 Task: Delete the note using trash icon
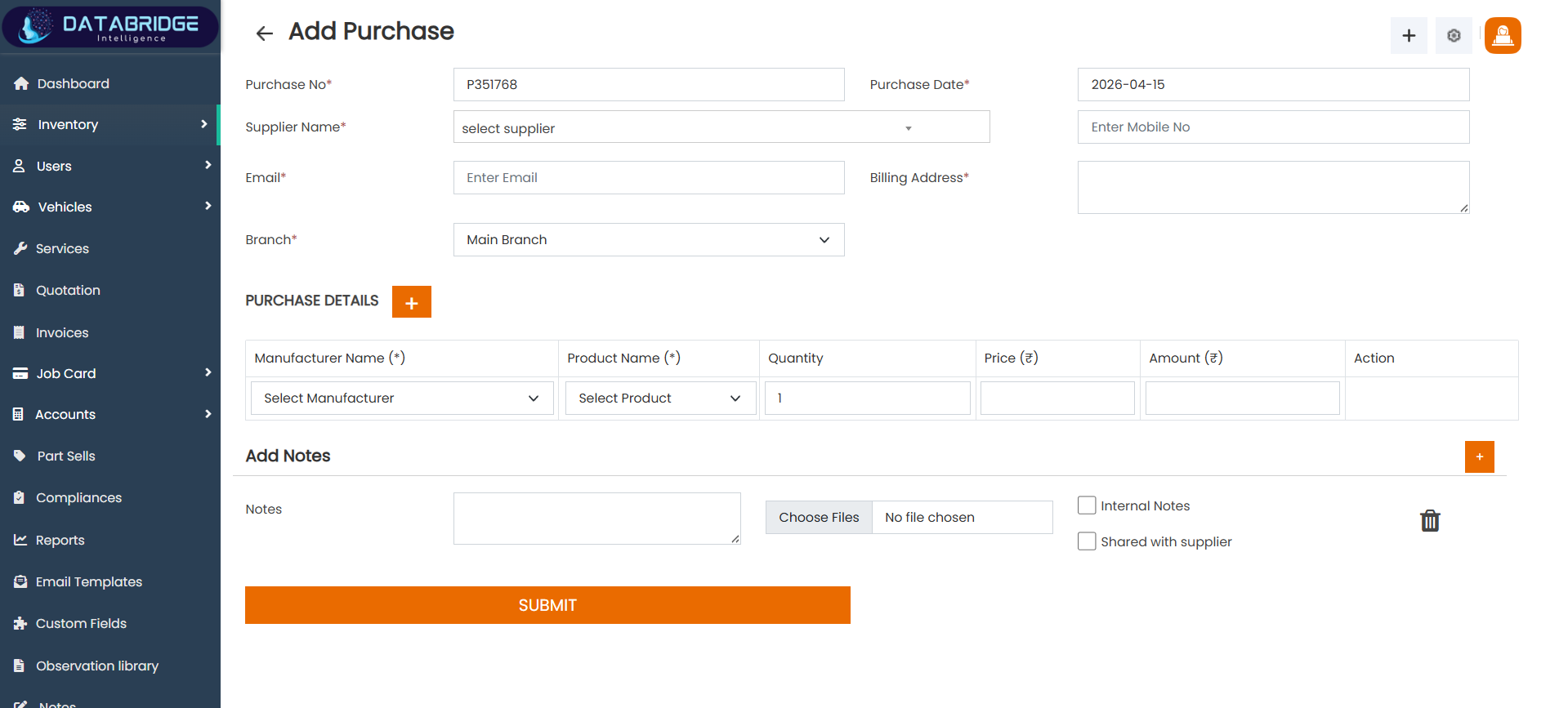pos(1430,521)
